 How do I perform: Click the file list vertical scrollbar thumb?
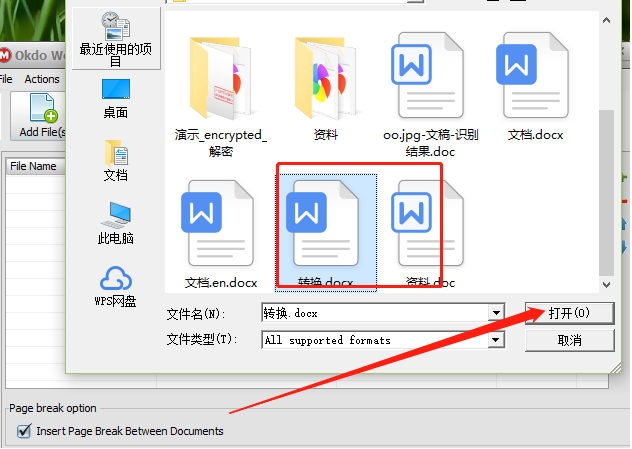(606, 193)
